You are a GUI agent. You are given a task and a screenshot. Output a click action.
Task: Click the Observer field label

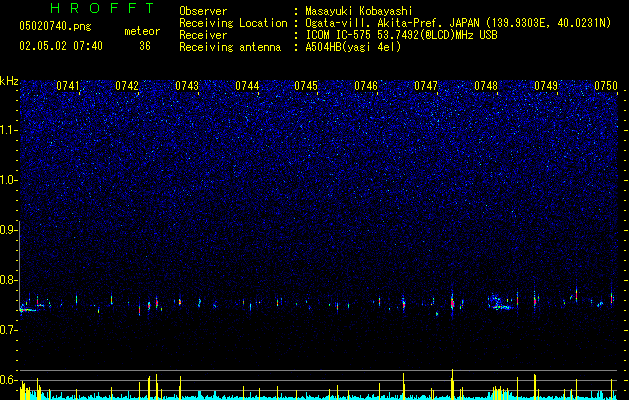(203, 11)
